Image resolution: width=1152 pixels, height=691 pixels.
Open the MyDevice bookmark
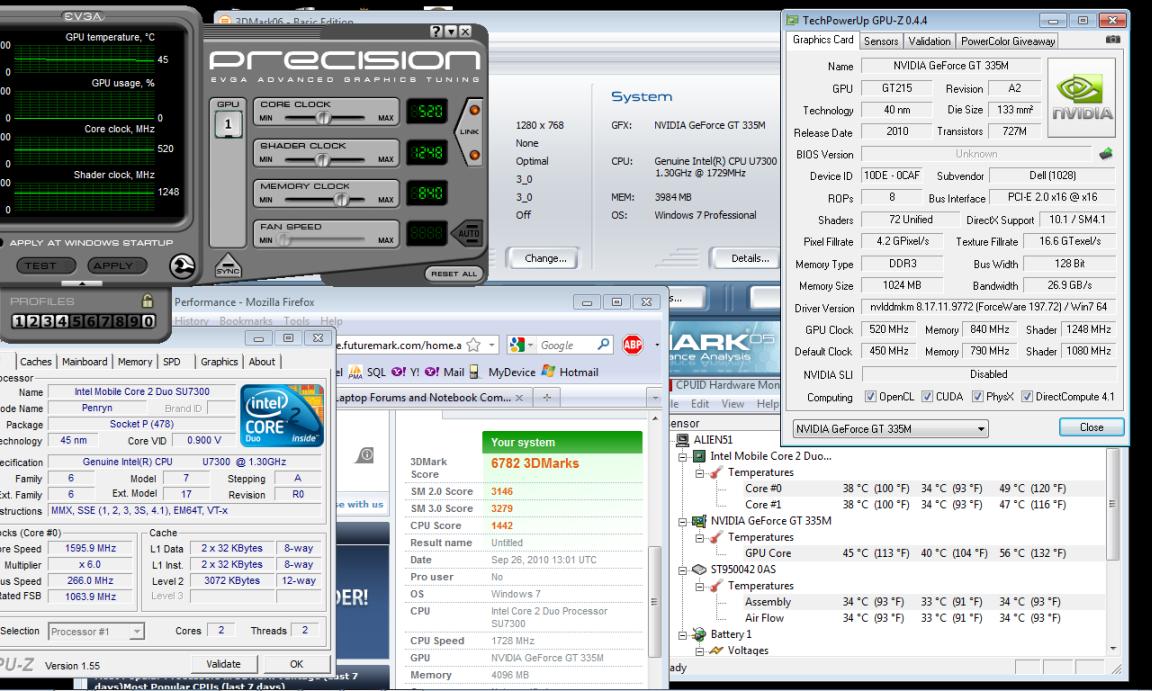tap(503, 372)
